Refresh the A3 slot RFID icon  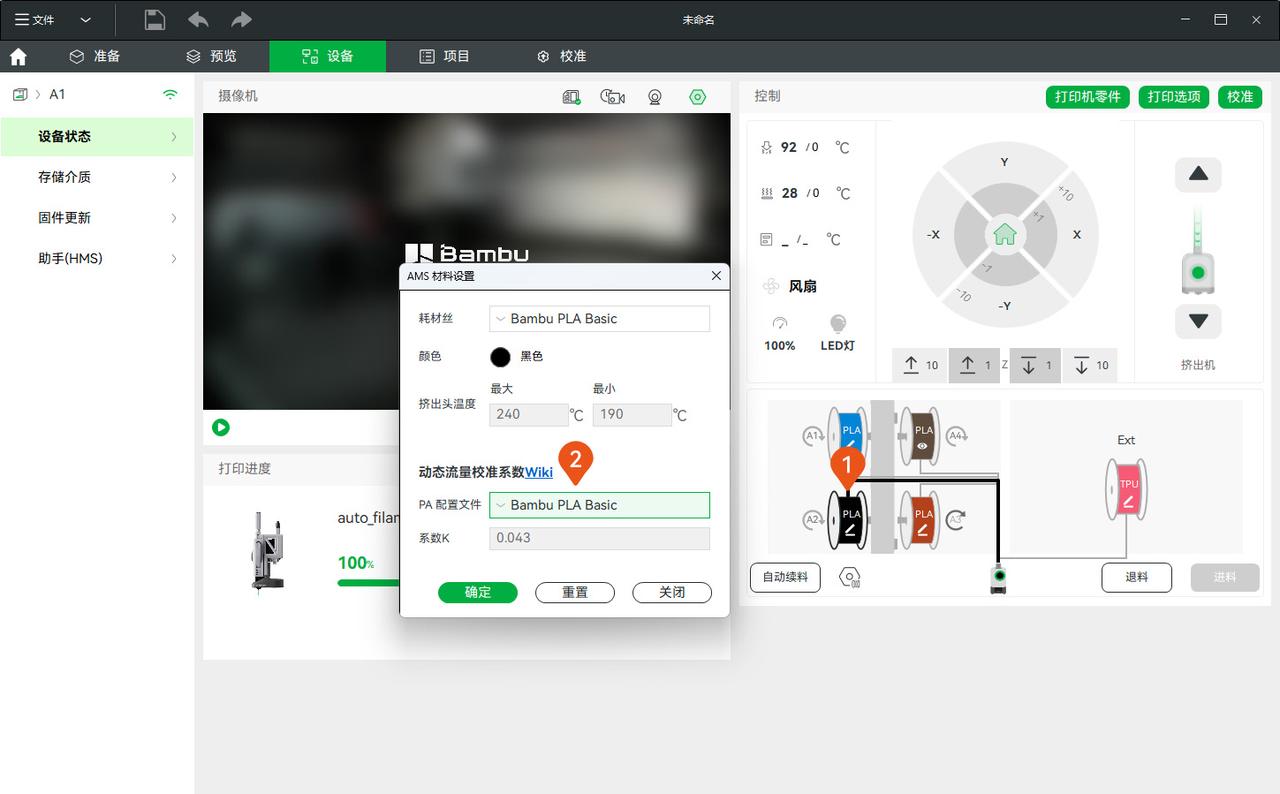click(956, 519)
